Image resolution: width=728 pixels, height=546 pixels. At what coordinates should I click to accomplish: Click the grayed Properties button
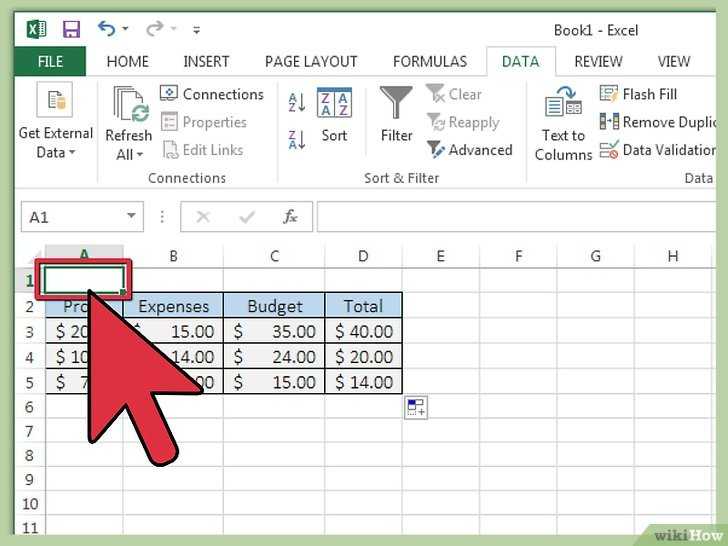pyautogui.click(x=203, y=122)
